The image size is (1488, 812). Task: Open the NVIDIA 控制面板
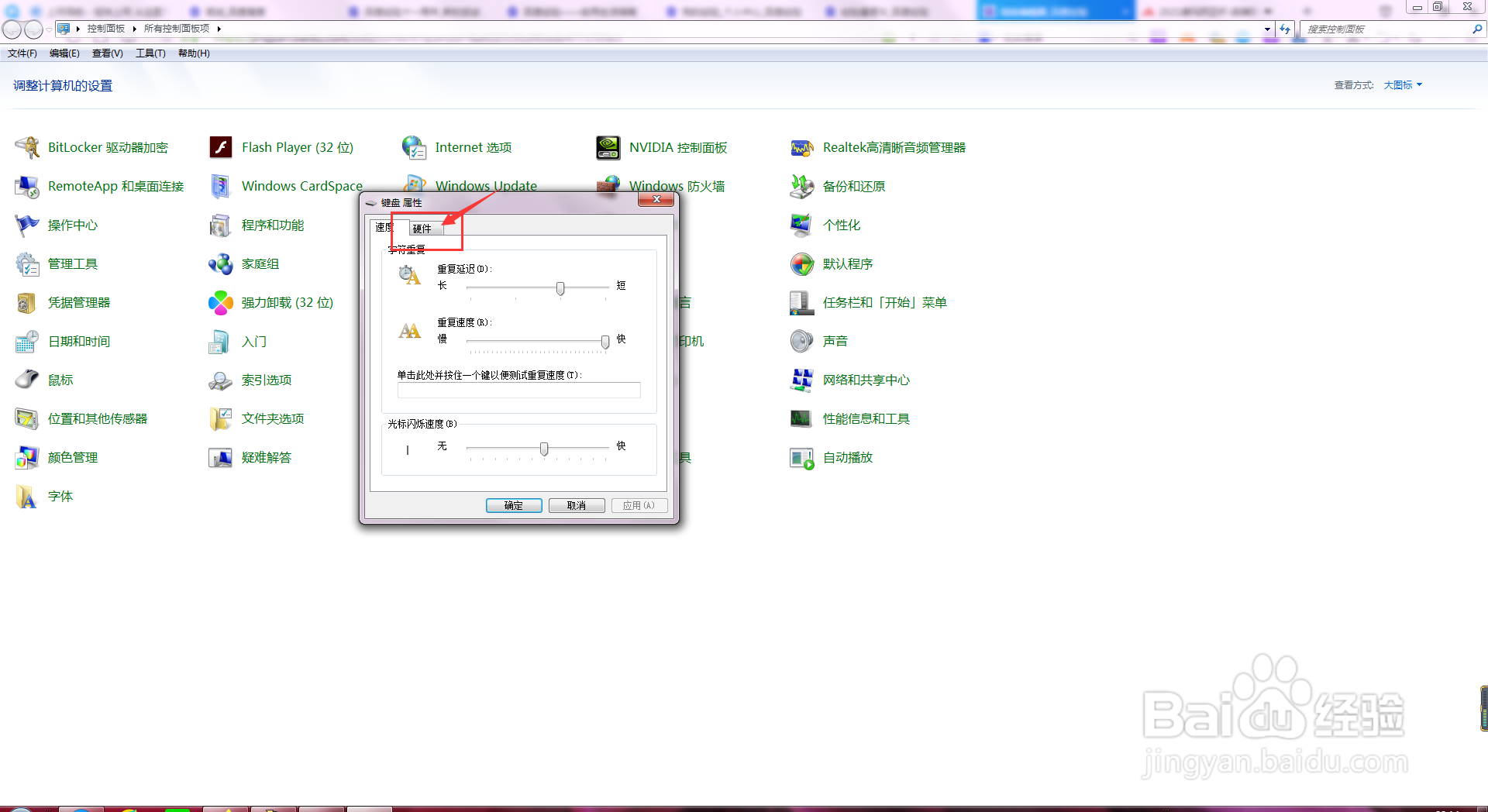[678, 147]
